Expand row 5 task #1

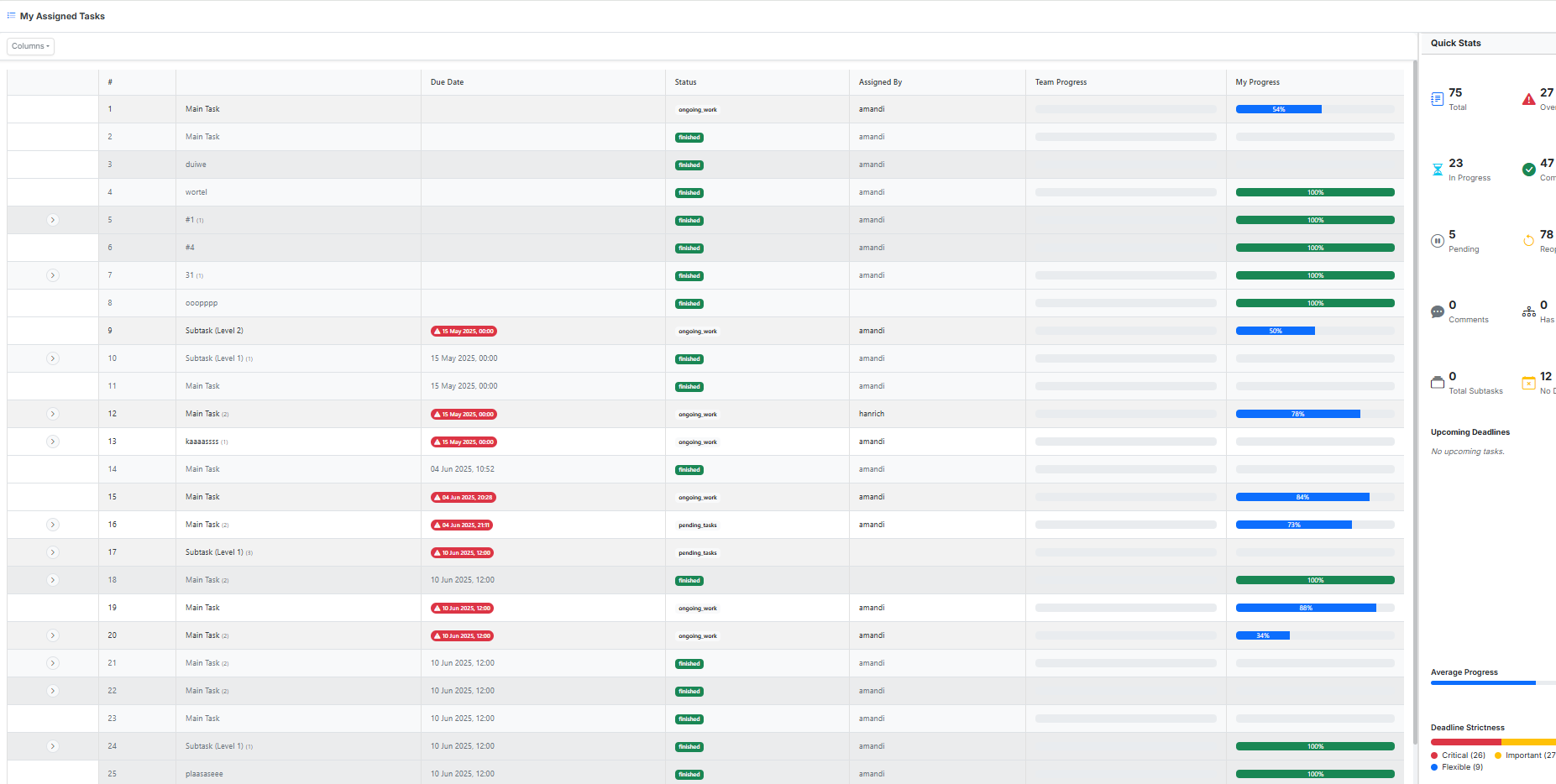pos(53,220)
